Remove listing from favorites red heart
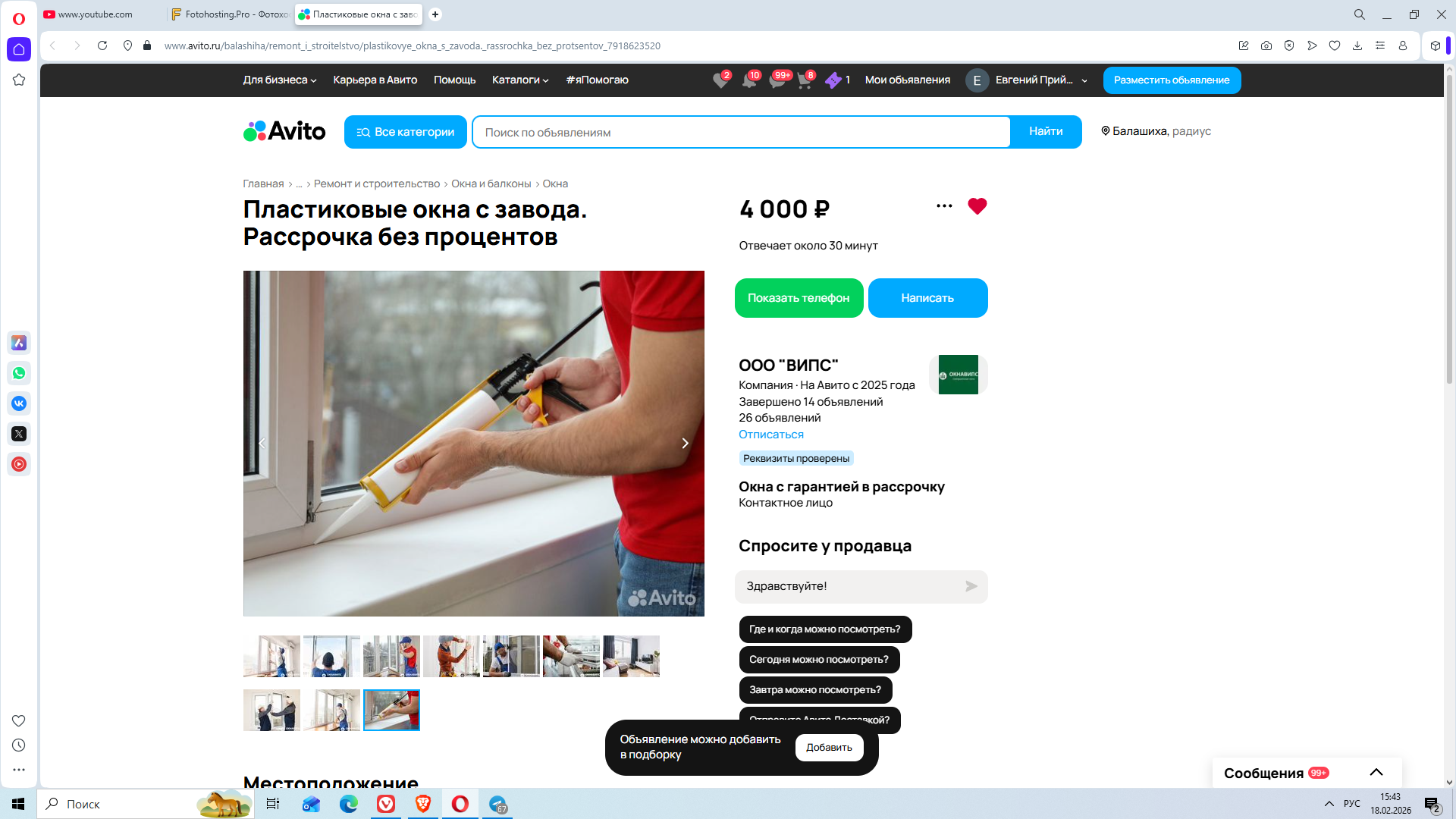Viewport: 1456px width, 819px height. click(977, 206)
